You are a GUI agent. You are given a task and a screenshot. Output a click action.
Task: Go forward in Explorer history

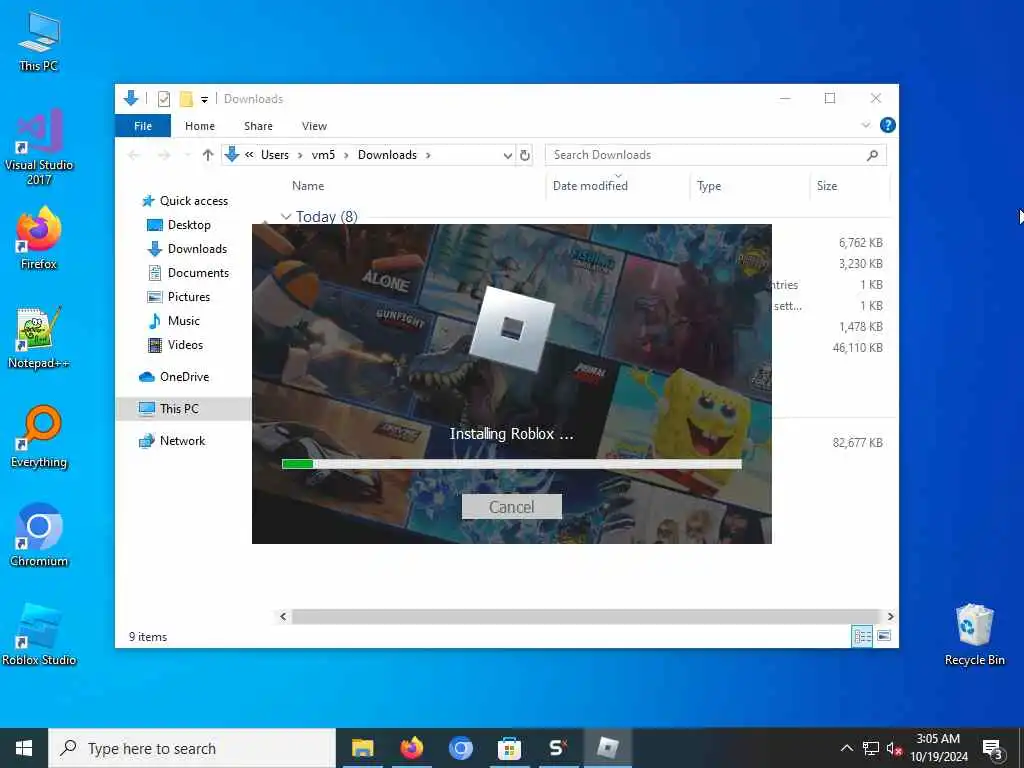coord(163,155)
